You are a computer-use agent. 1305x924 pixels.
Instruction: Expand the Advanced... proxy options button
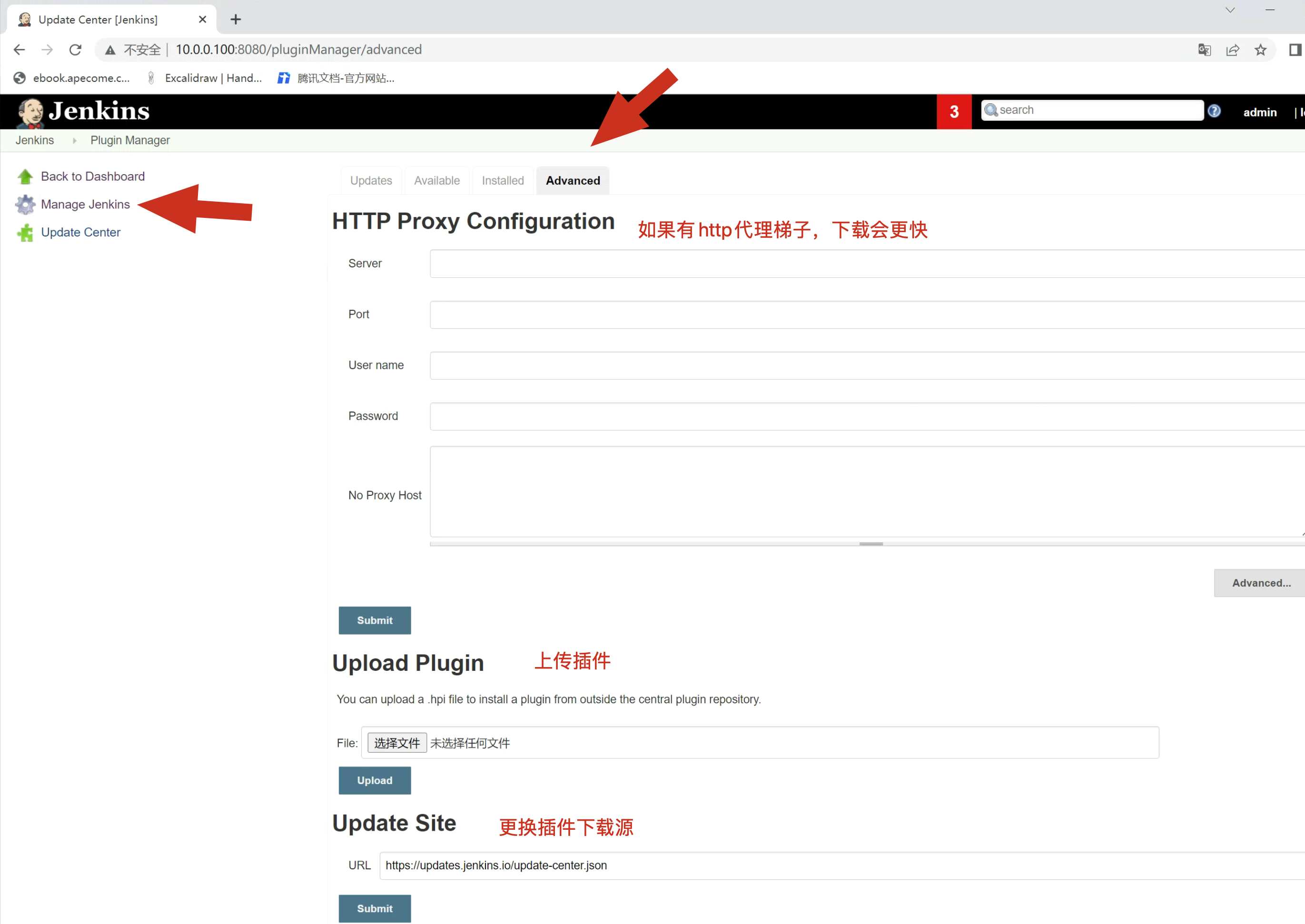(x=1261, y=583)
